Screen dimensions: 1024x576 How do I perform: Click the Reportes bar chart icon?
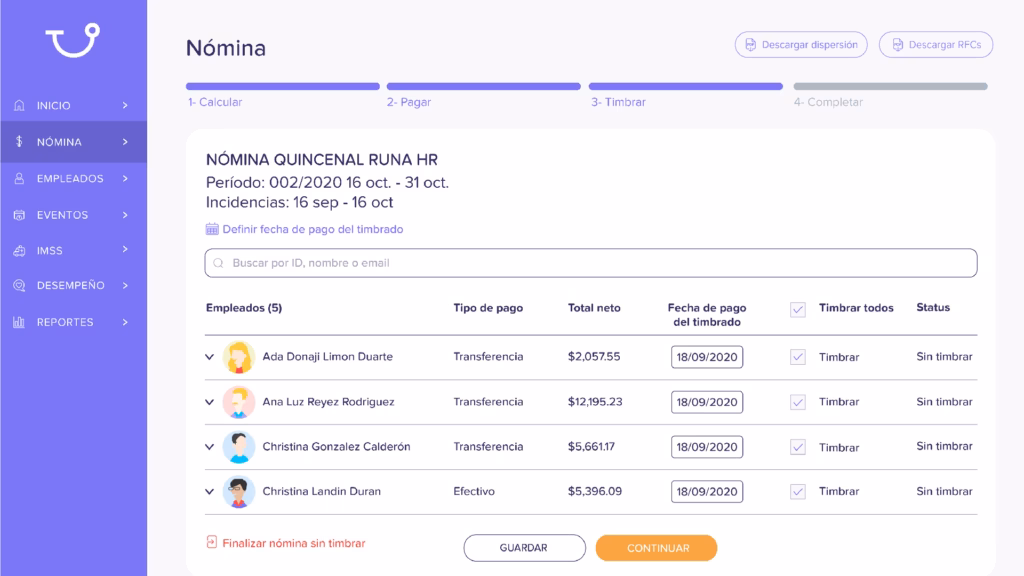[x=19, y=322]
